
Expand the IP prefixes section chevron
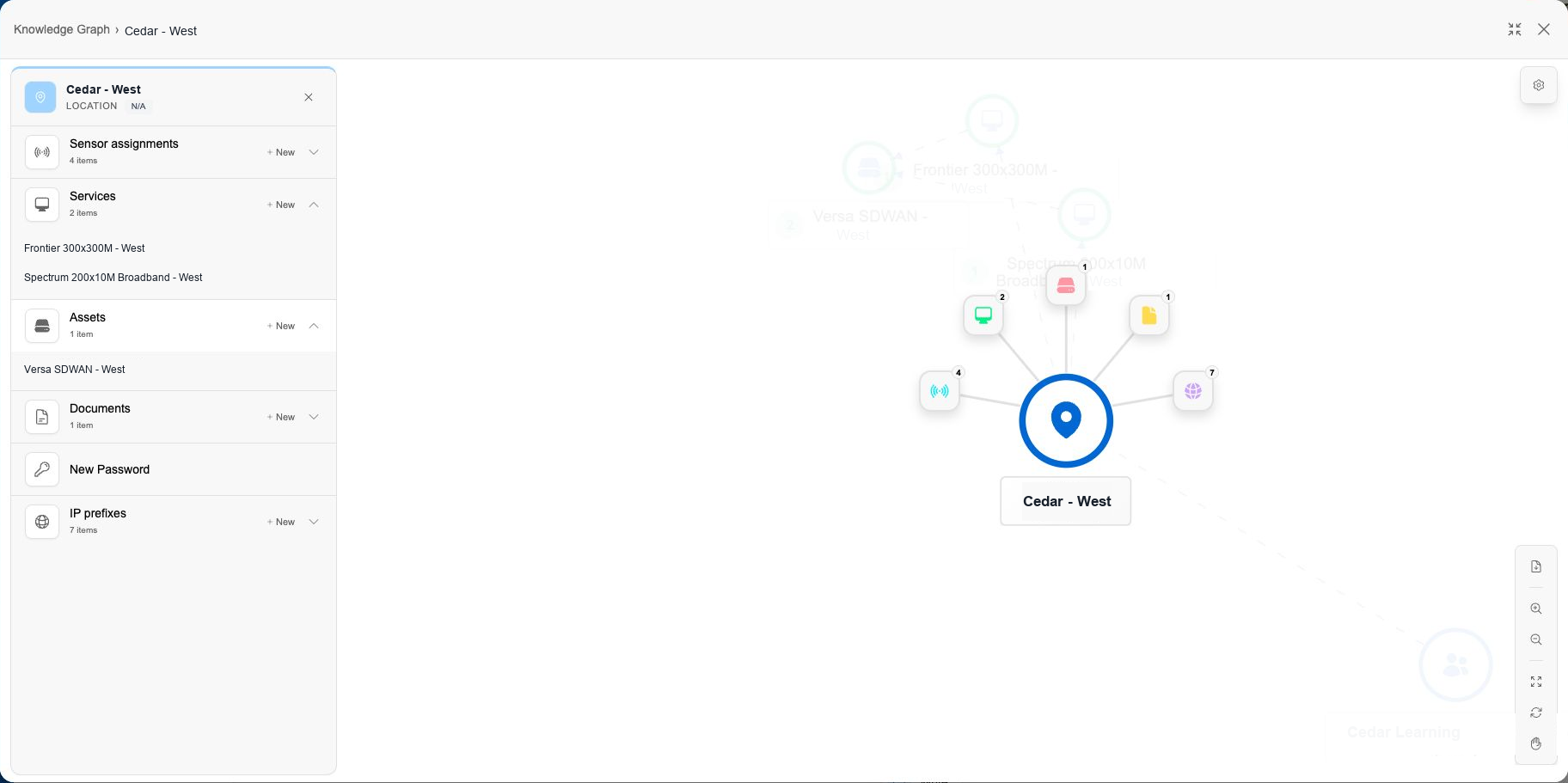(x=314, y=522)
